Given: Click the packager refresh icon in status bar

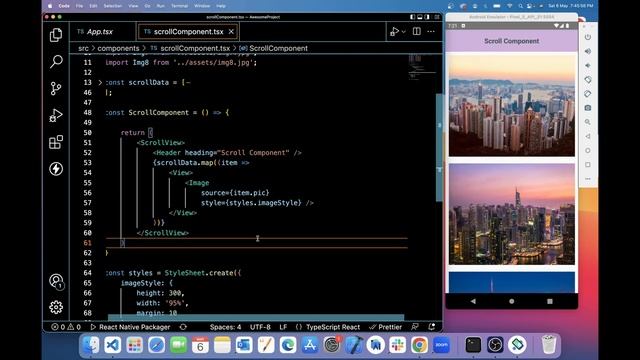Looking at the screenshot, I should tap(183, 327).
